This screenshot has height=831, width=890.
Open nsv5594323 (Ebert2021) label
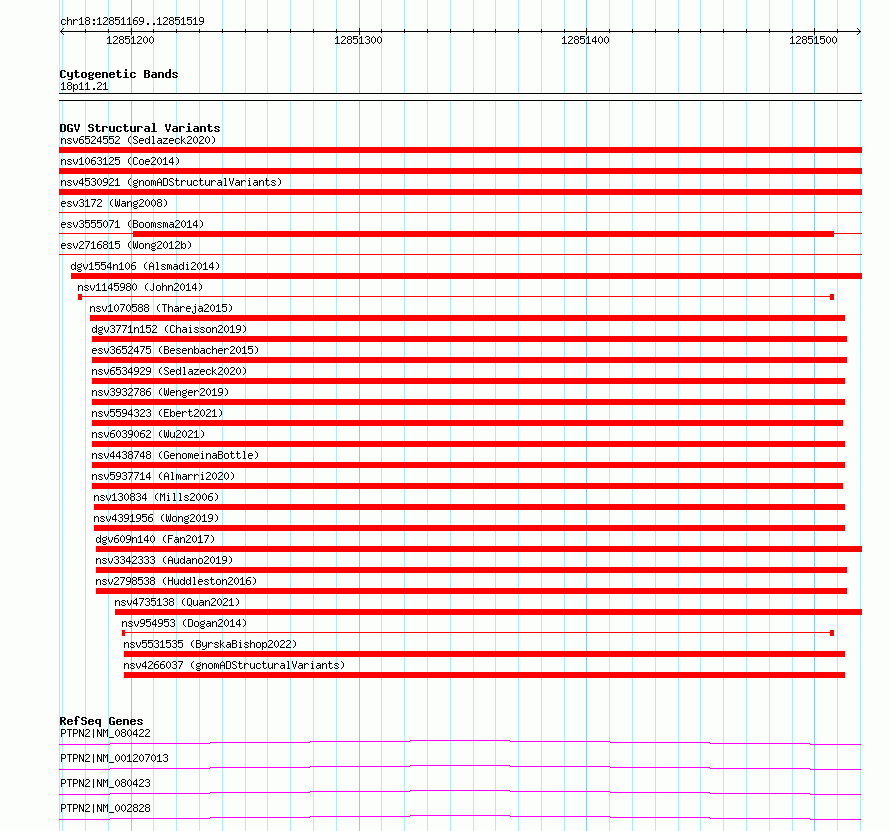(157, 413)
